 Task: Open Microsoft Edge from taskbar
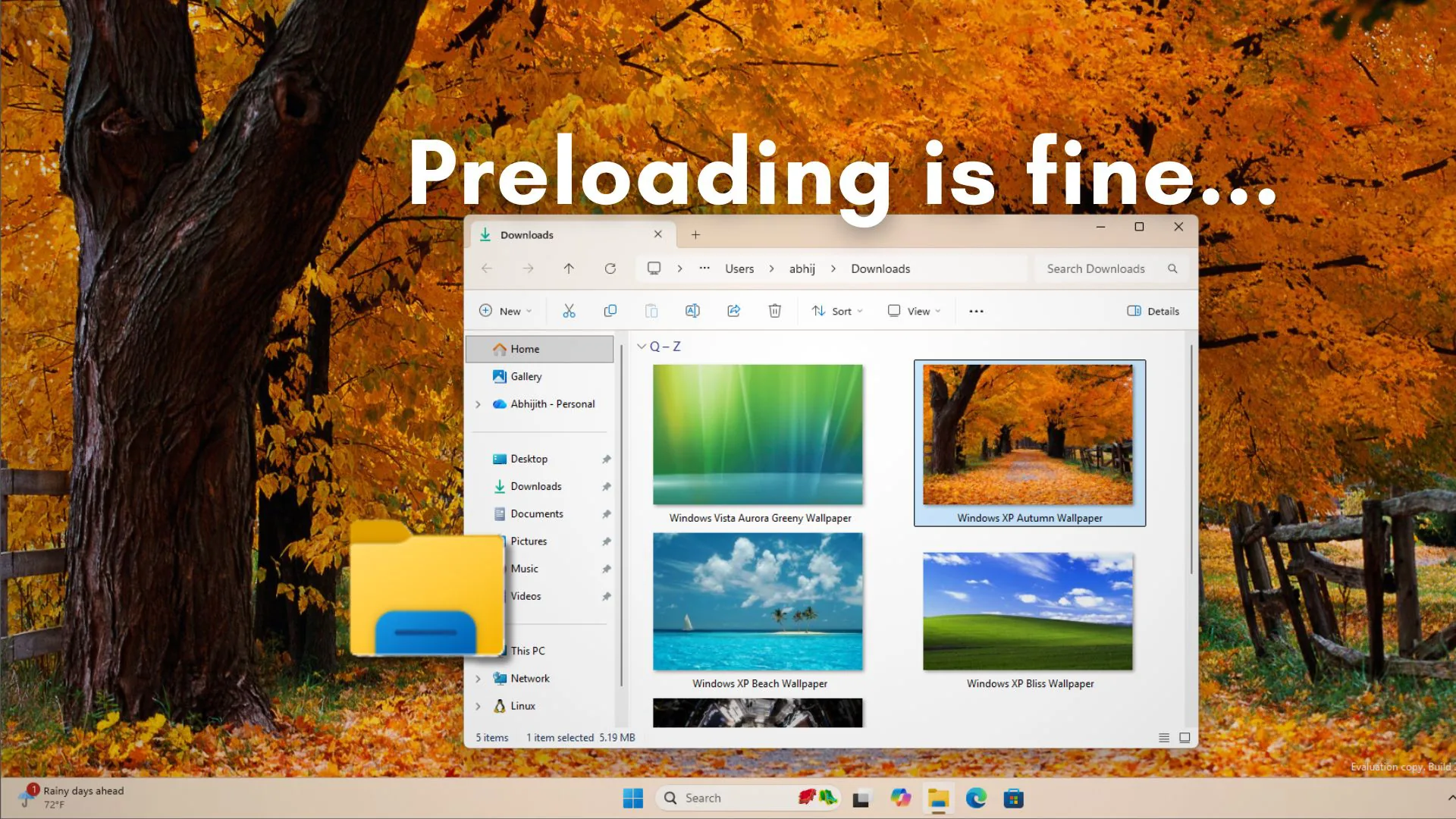click(976, 799)
